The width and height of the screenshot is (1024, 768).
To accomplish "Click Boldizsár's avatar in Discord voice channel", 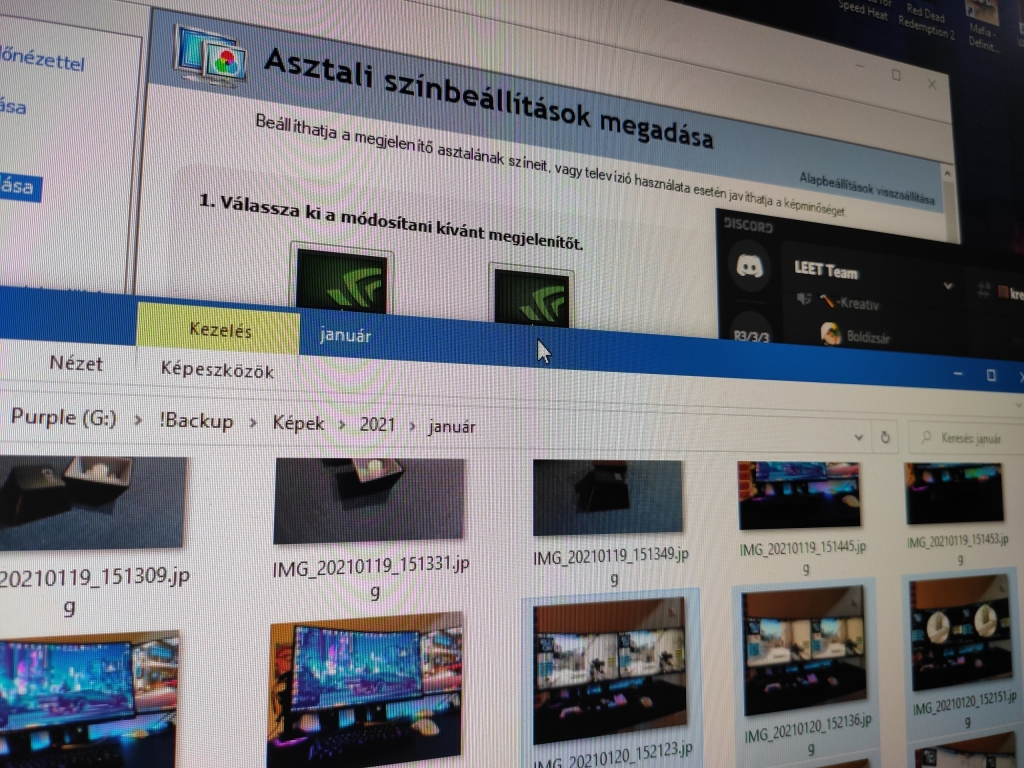I will click(x=830, y=335).
